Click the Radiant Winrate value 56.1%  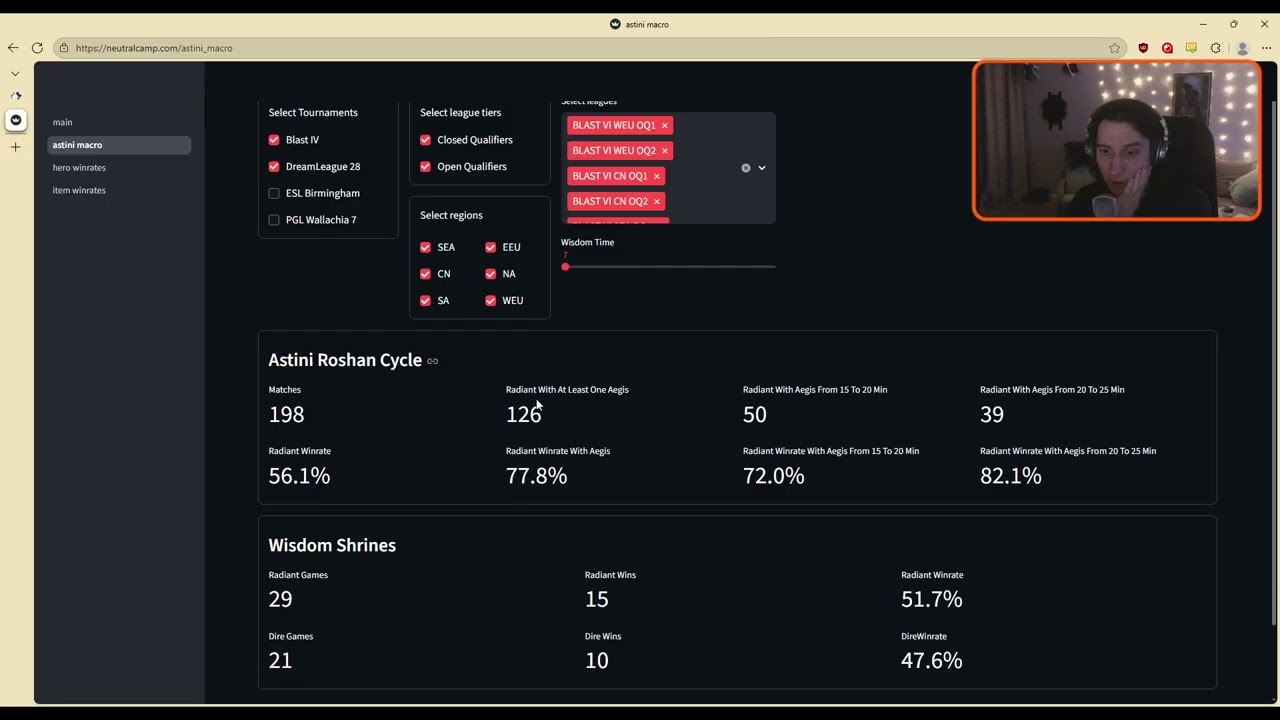(x=299, y=476)
